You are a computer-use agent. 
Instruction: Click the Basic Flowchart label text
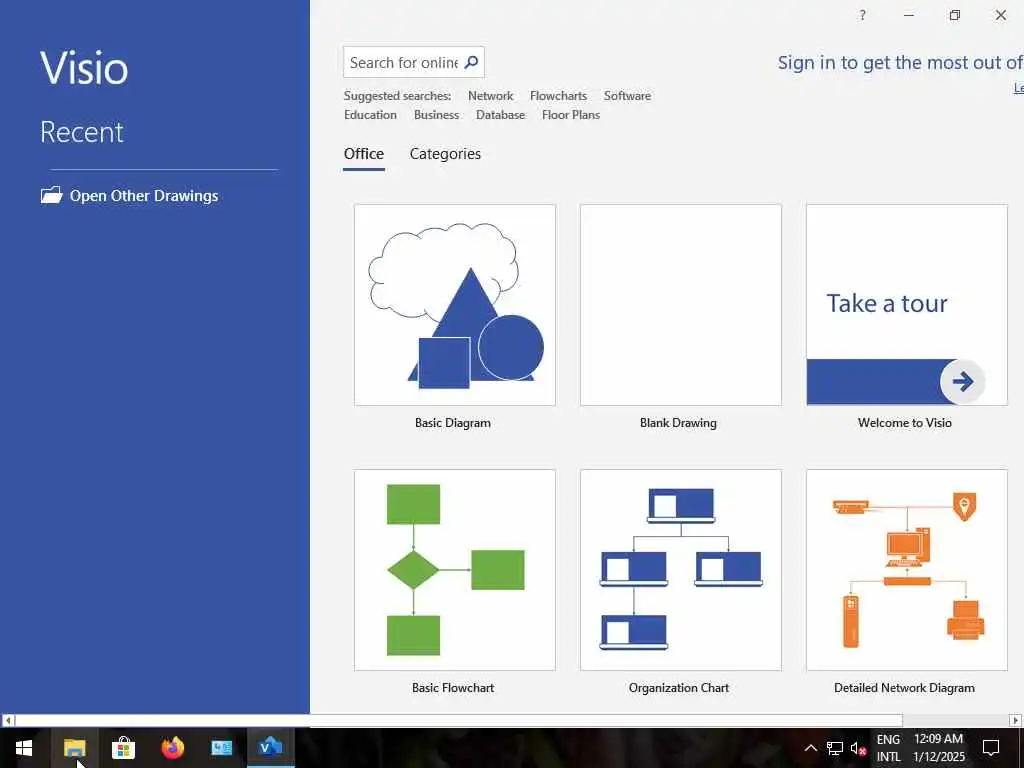[453, 688]
